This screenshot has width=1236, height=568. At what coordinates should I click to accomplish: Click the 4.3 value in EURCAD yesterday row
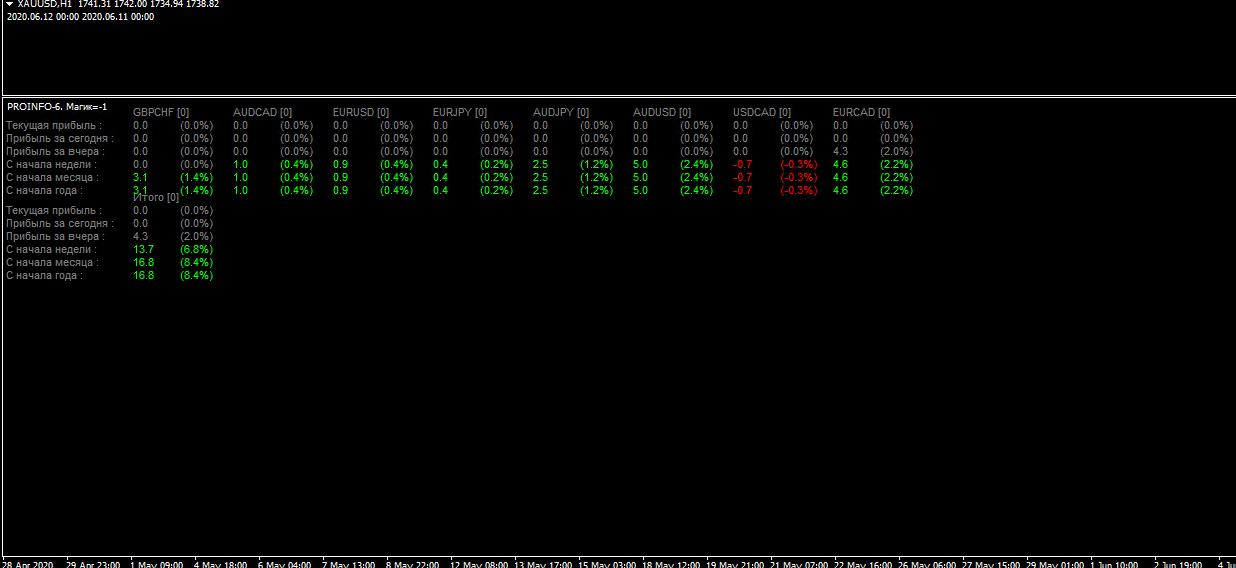point(840,152)
